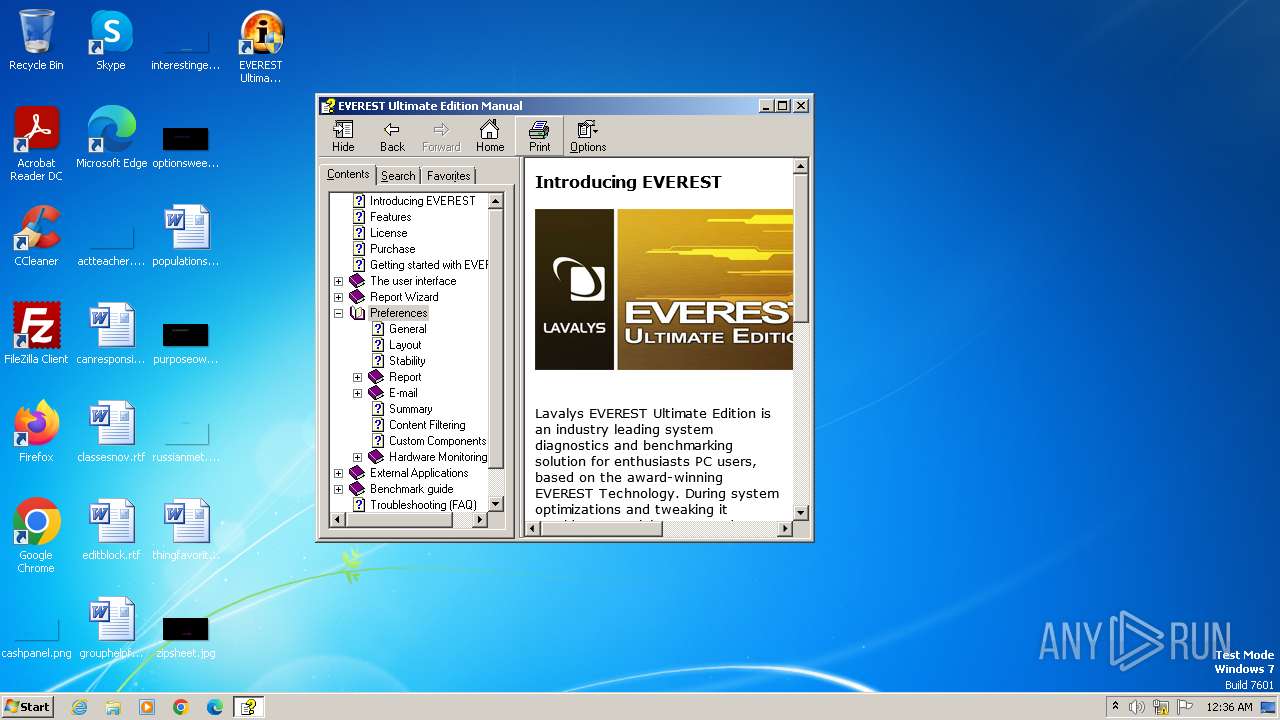The image size is (1280, 720).
Task: Select the Microsoft Edge desktop icon
Action: [111, 138]
